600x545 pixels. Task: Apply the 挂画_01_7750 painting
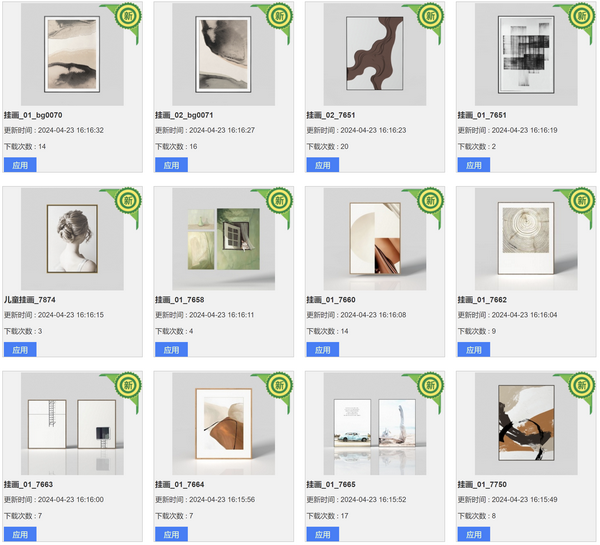pyautogui.click(x=474, y=534)
